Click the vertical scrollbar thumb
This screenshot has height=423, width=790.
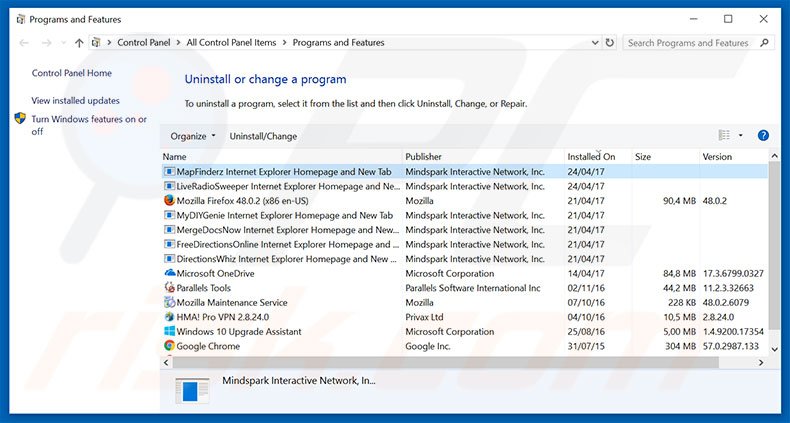tap(774, 245)
